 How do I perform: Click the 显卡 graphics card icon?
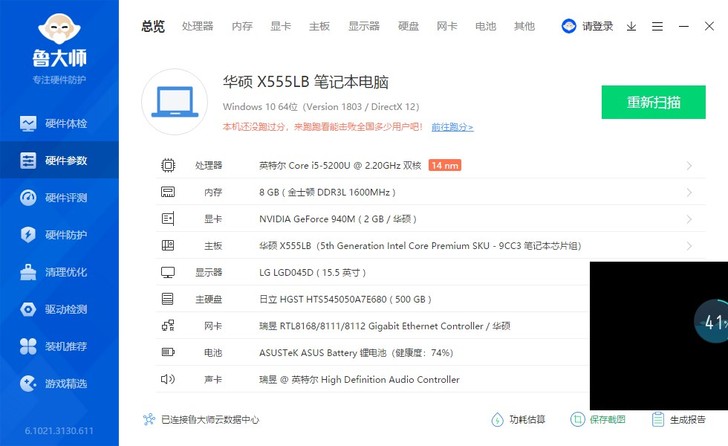pyautogui.click(x=168, y=219)
